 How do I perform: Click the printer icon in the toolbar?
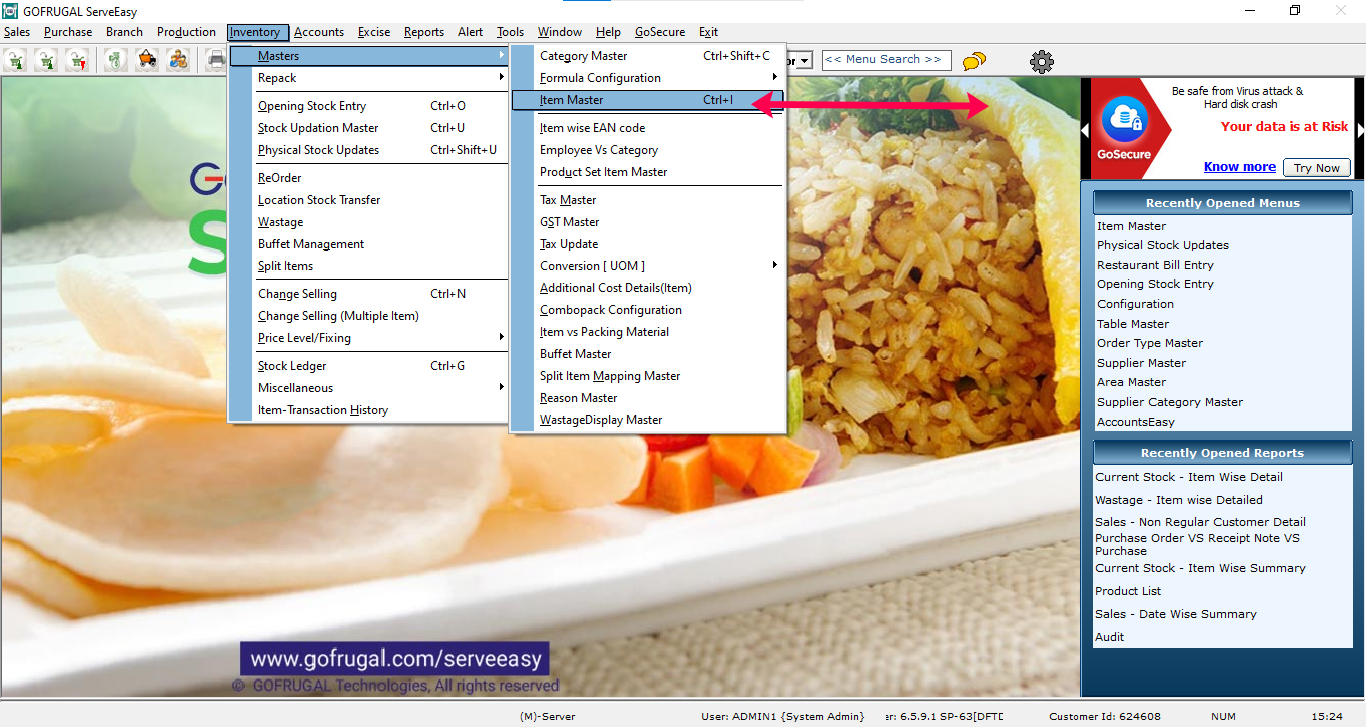tap(216, 60)
